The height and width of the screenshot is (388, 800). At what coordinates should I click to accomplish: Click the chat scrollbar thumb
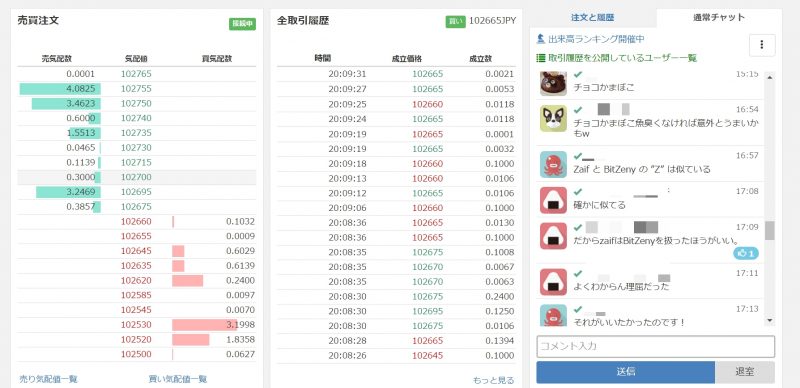[769, 230]
